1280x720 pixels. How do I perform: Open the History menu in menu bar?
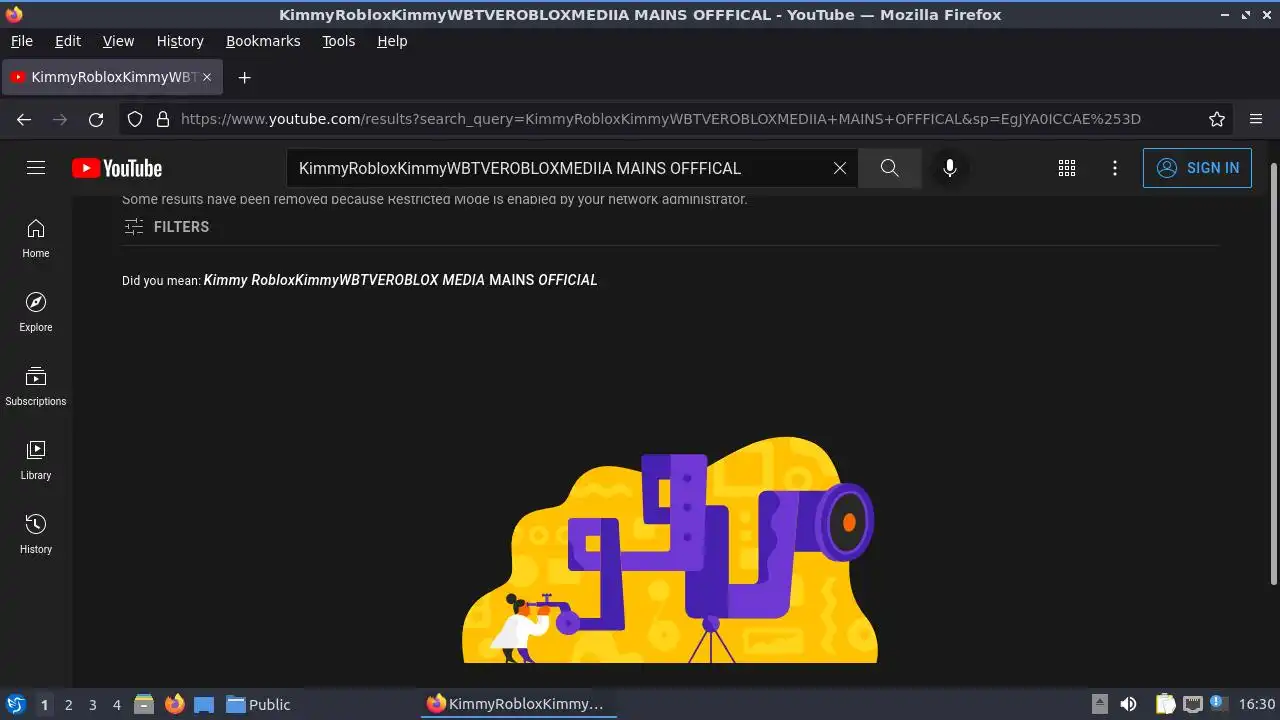[180, 41]
